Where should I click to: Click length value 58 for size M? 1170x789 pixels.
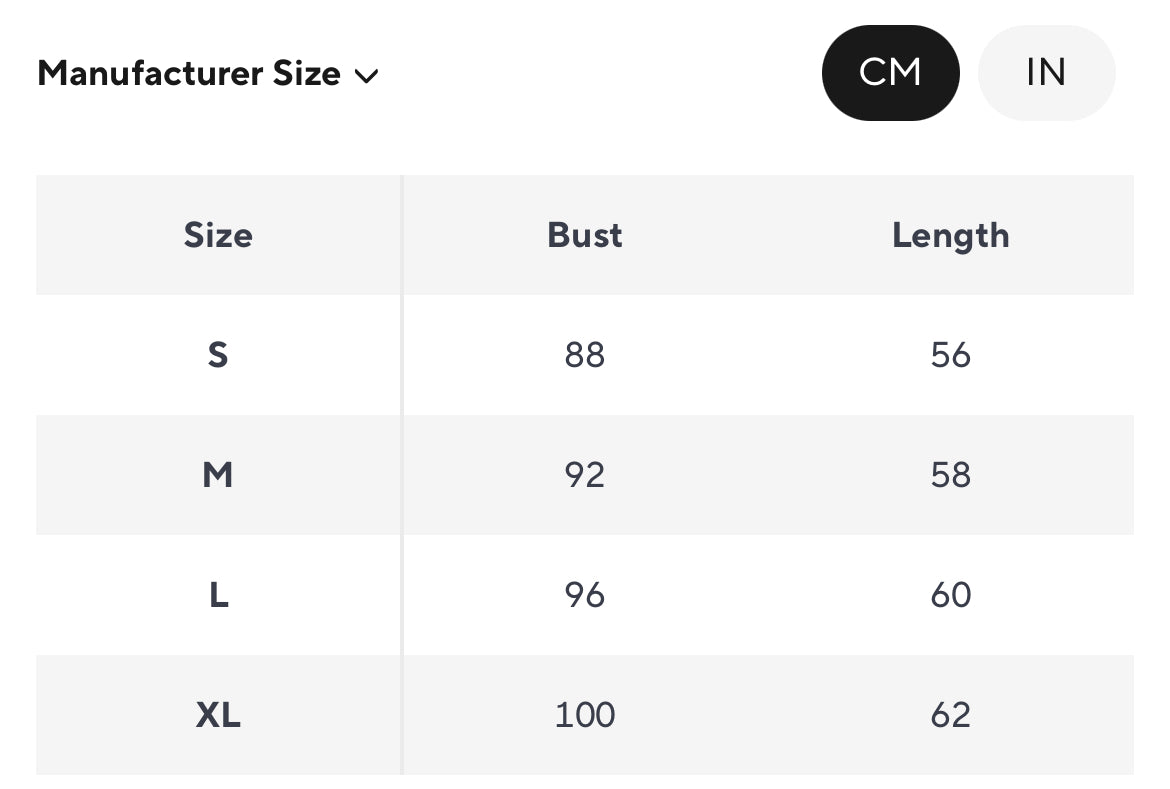(950, 475)
